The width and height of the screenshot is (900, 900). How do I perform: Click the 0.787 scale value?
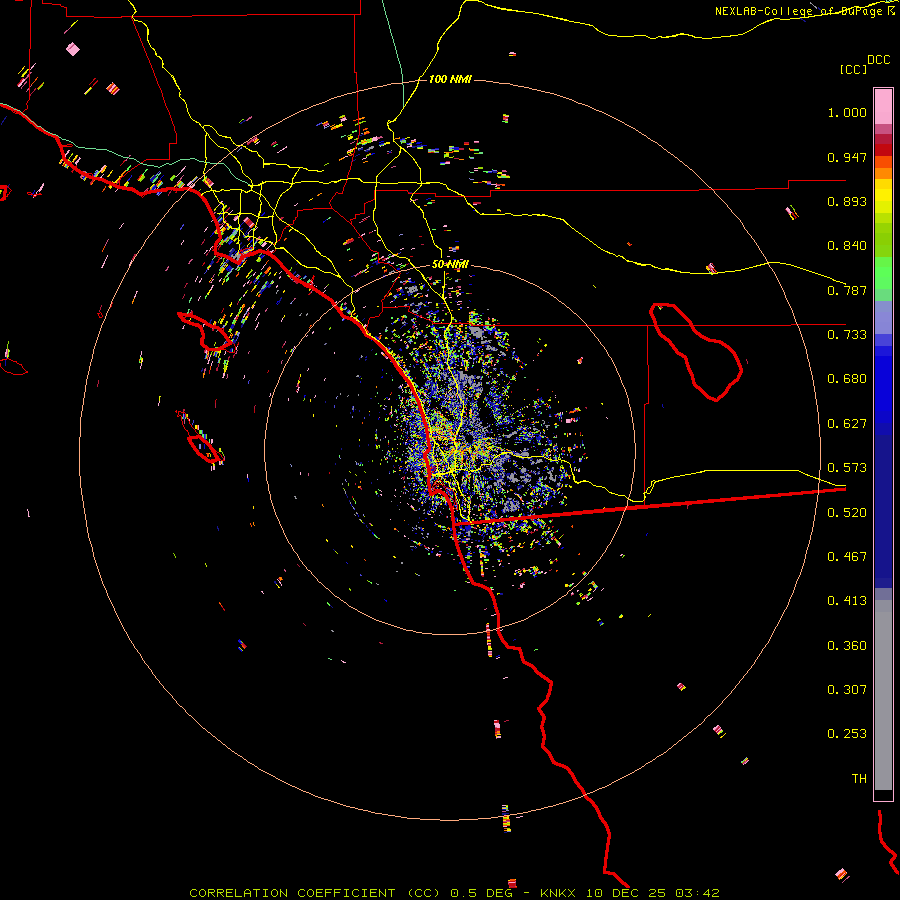847,290
